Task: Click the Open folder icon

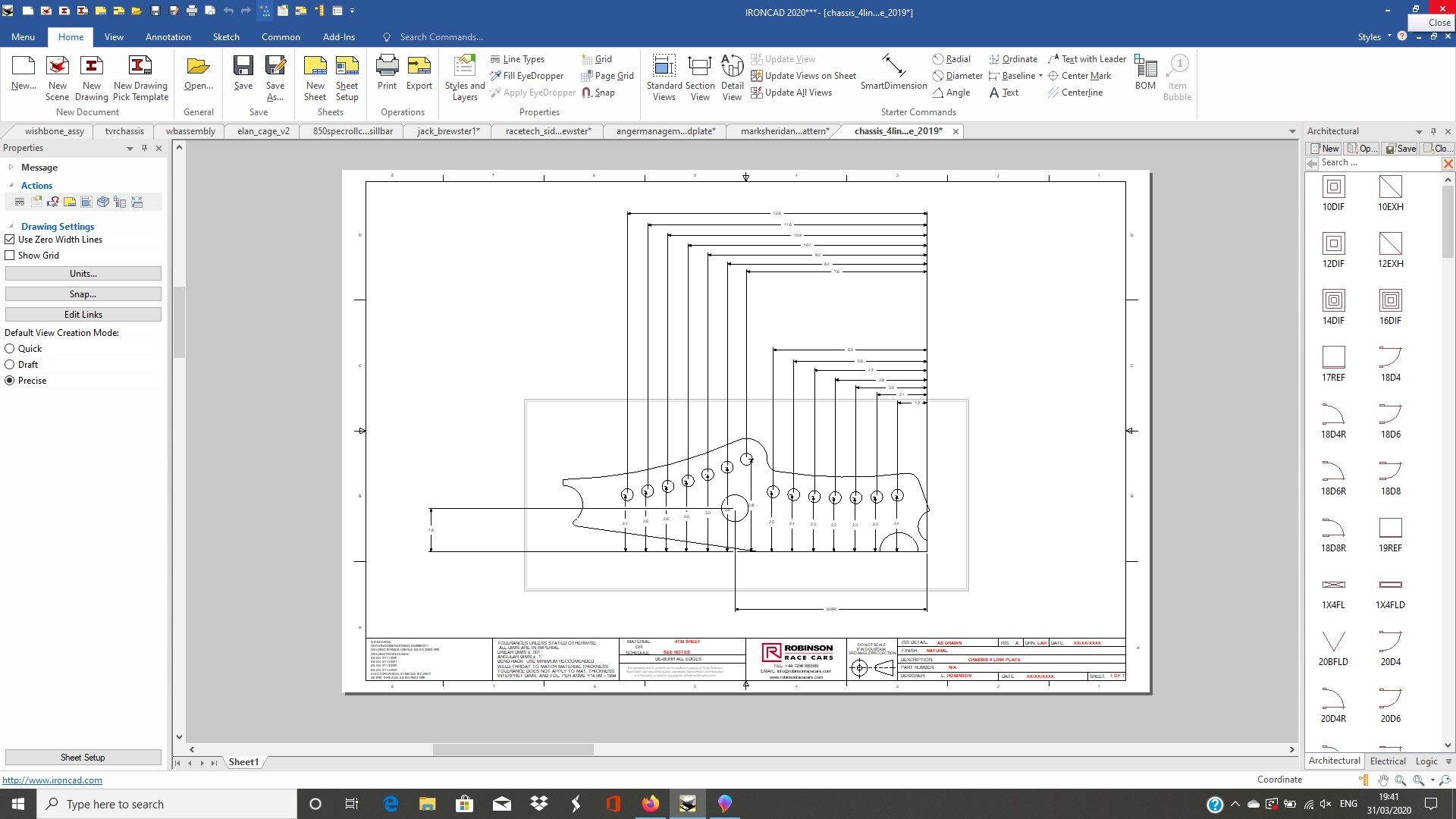Action: pyautogui.click(x=198, y=74)
